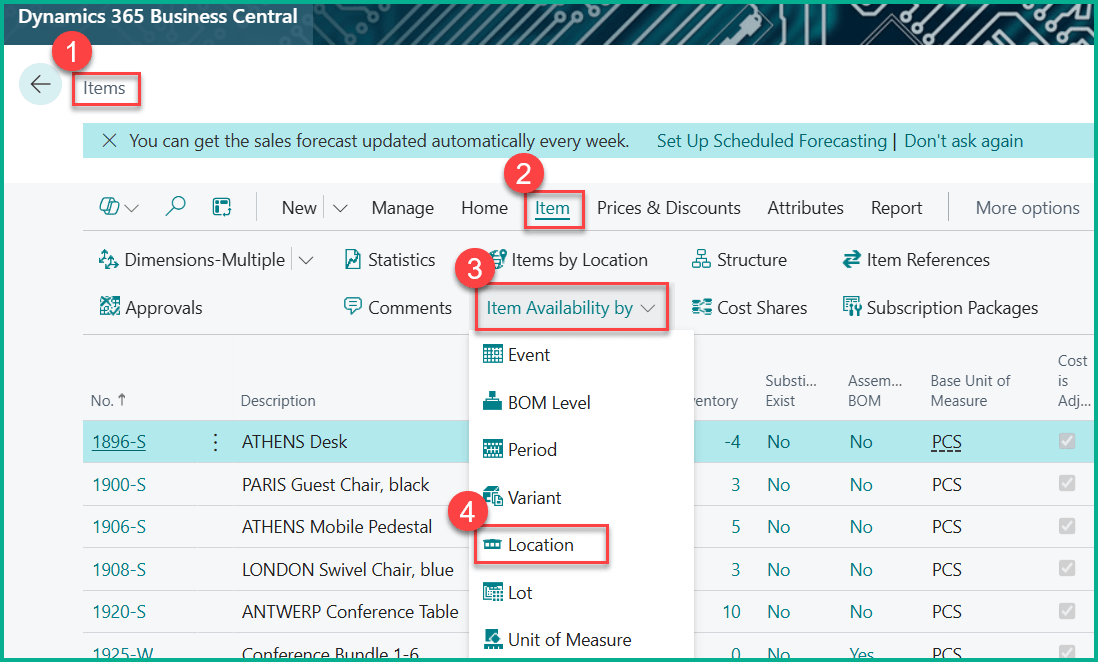Click inventory value -4 for ATHENS Desk
This screenshot has width=1098, height=662.
coord(732,442)
